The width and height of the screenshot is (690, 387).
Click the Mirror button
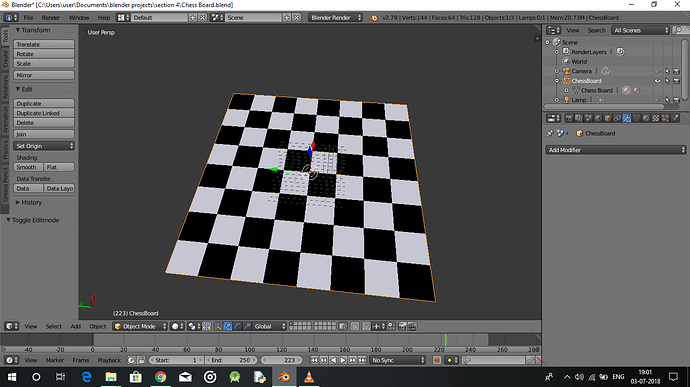[x=44, y=75]
